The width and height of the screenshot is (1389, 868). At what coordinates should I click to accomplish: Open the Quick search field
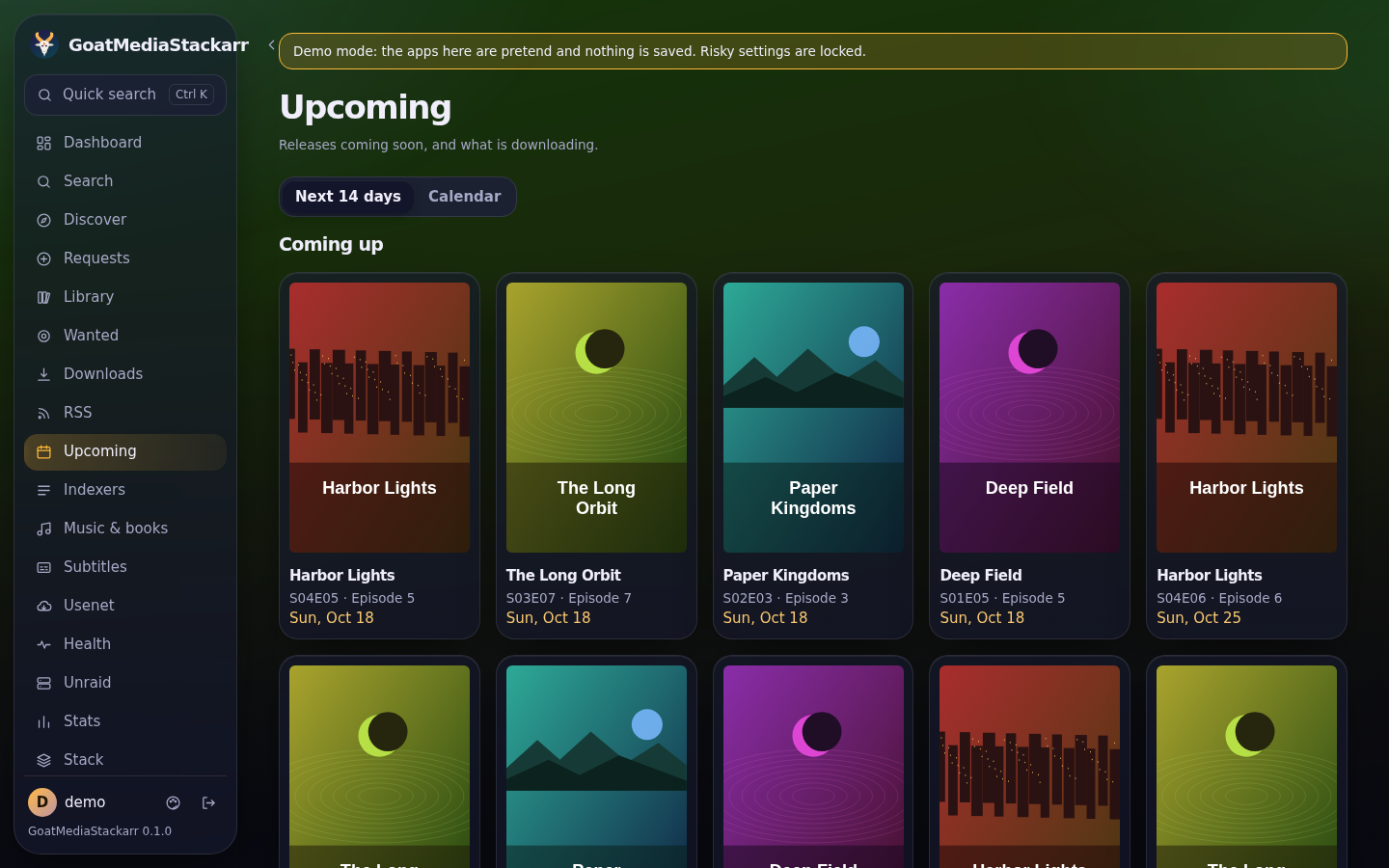(x=125, y=95)
